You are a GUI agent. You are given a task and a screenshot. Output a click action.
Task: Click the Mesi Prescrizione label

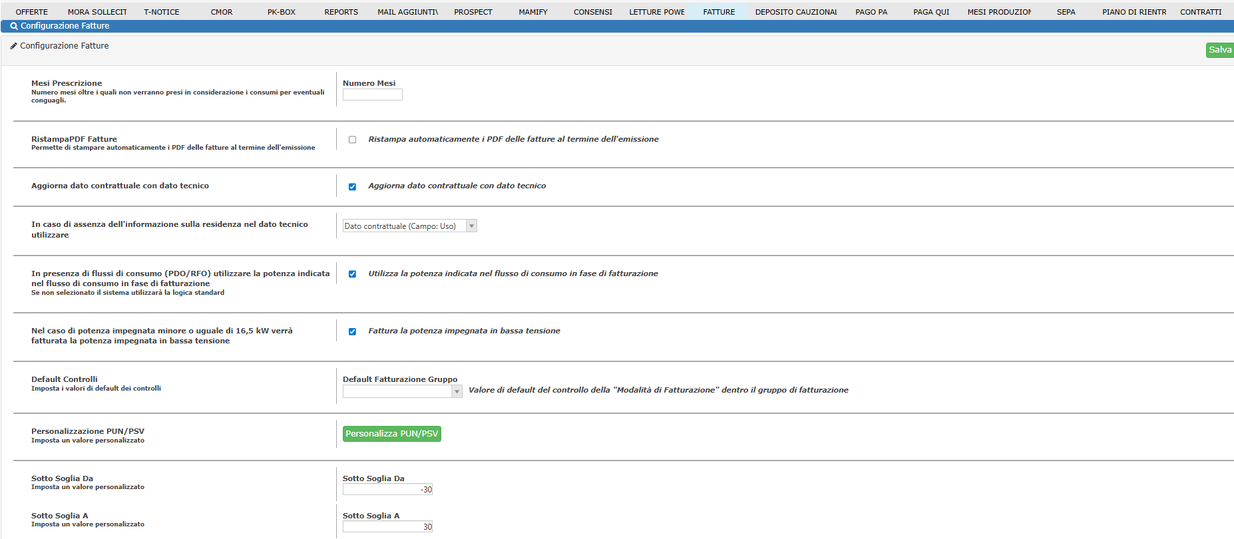coord(67,83)
